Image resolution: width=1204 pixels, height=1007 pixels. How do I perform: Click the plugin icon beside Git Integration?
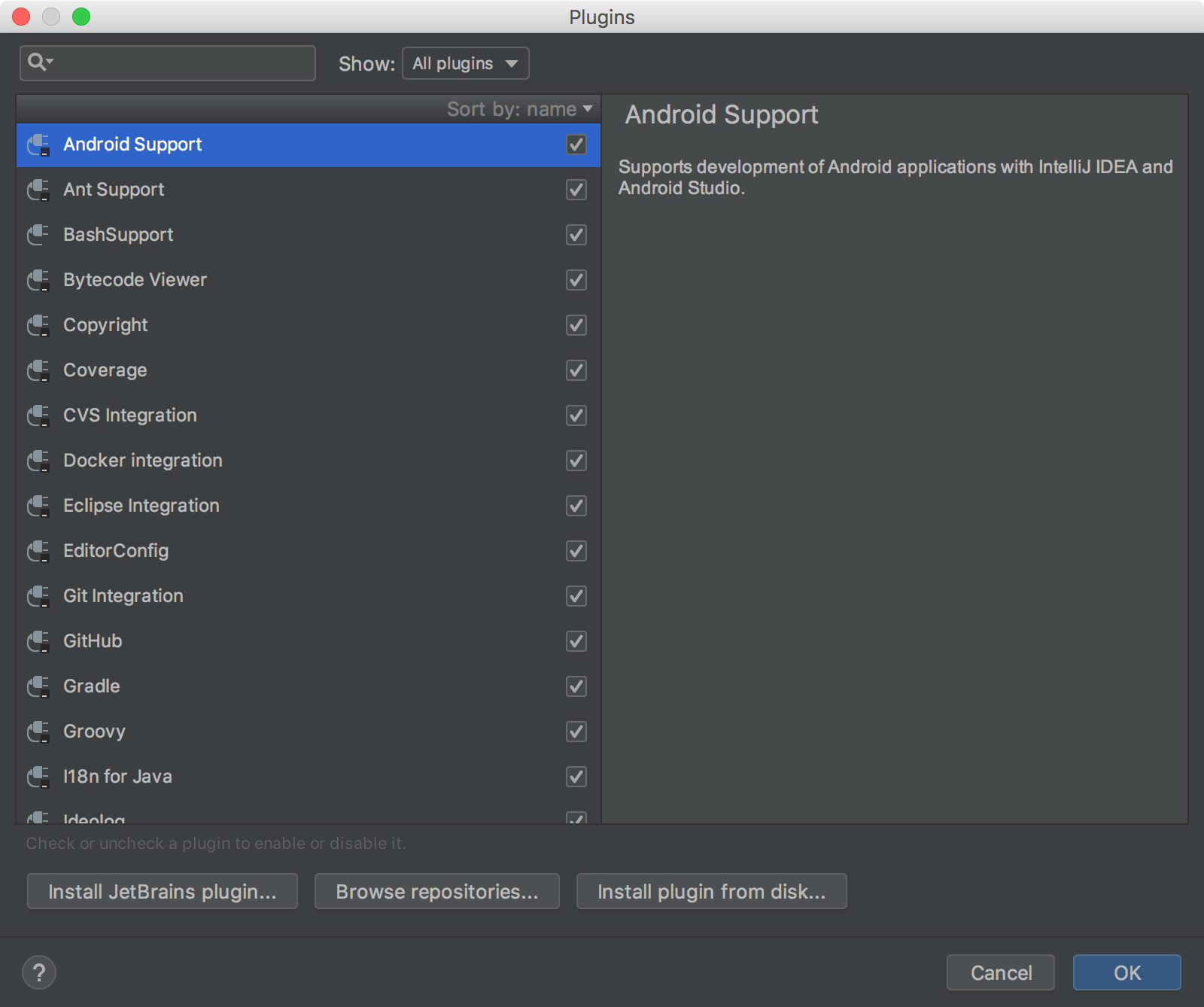38,596
